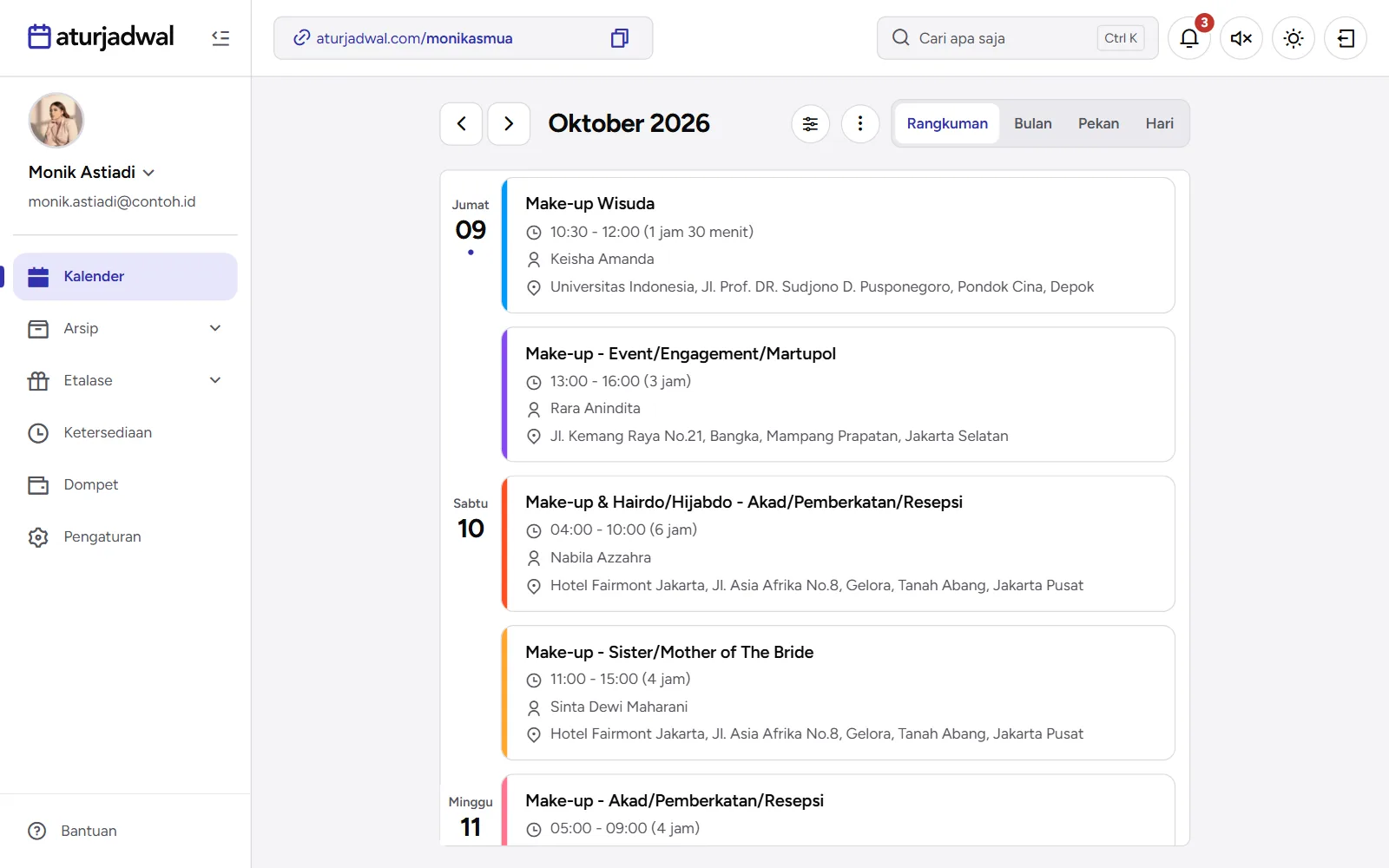Screen dimensions: 1389x868
Task: Click the Jl. Kemang Raya location
Action: (x=779, y=436)
